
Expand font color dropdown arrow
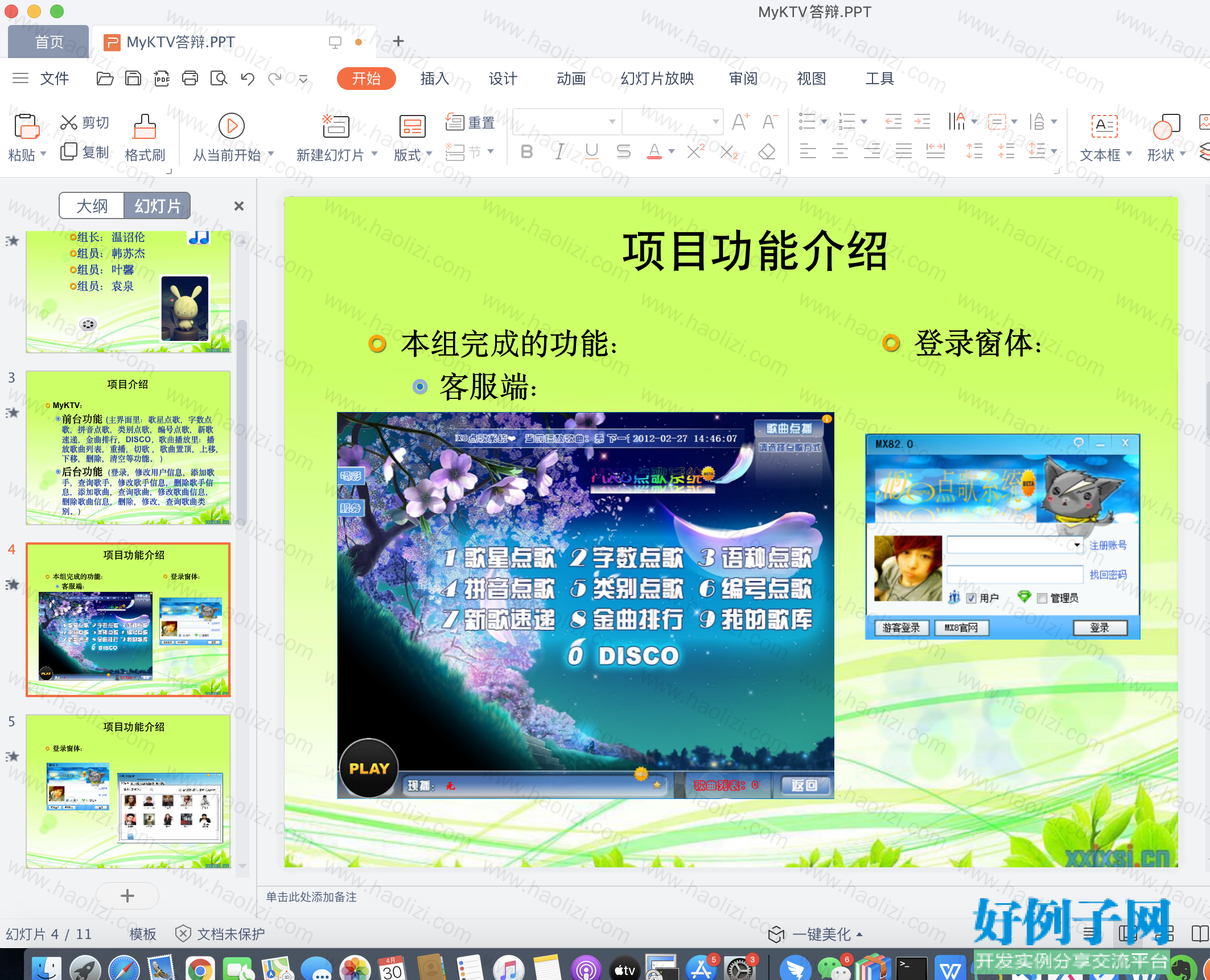[672, 152]
